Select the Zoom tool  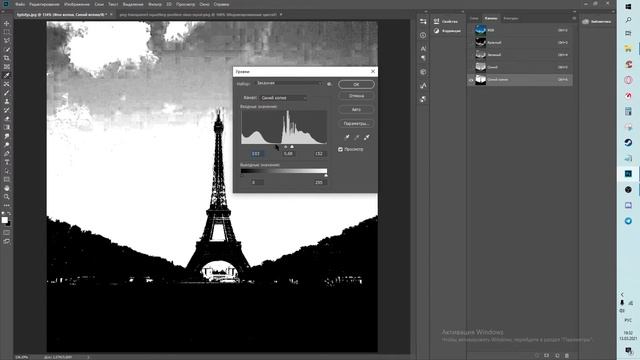(7, 197)
